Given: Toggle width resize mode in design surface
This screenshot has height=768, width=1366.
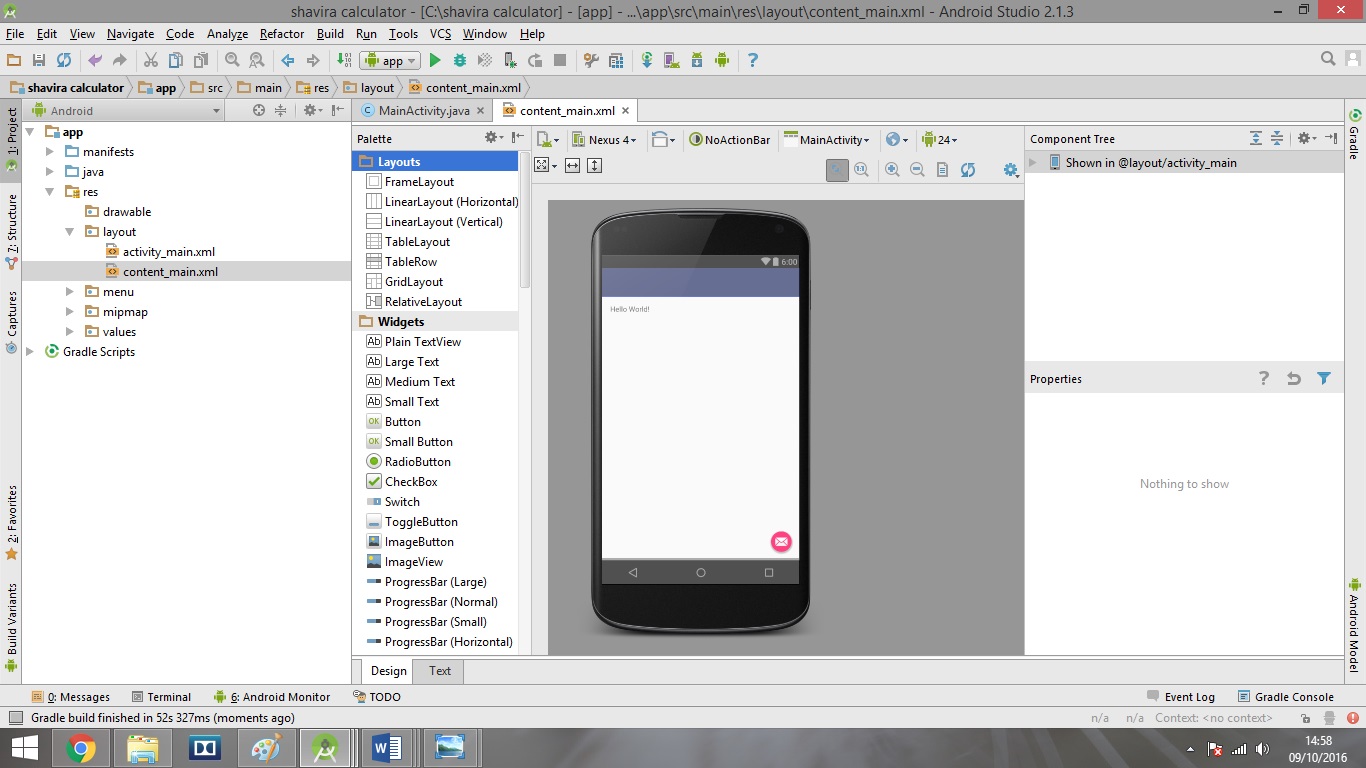Looking at the screenshot, I should point(572,165).
